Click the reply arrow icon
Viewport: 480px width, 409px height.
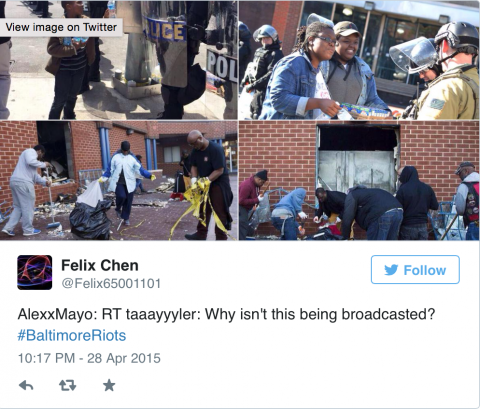coord(26,386)
